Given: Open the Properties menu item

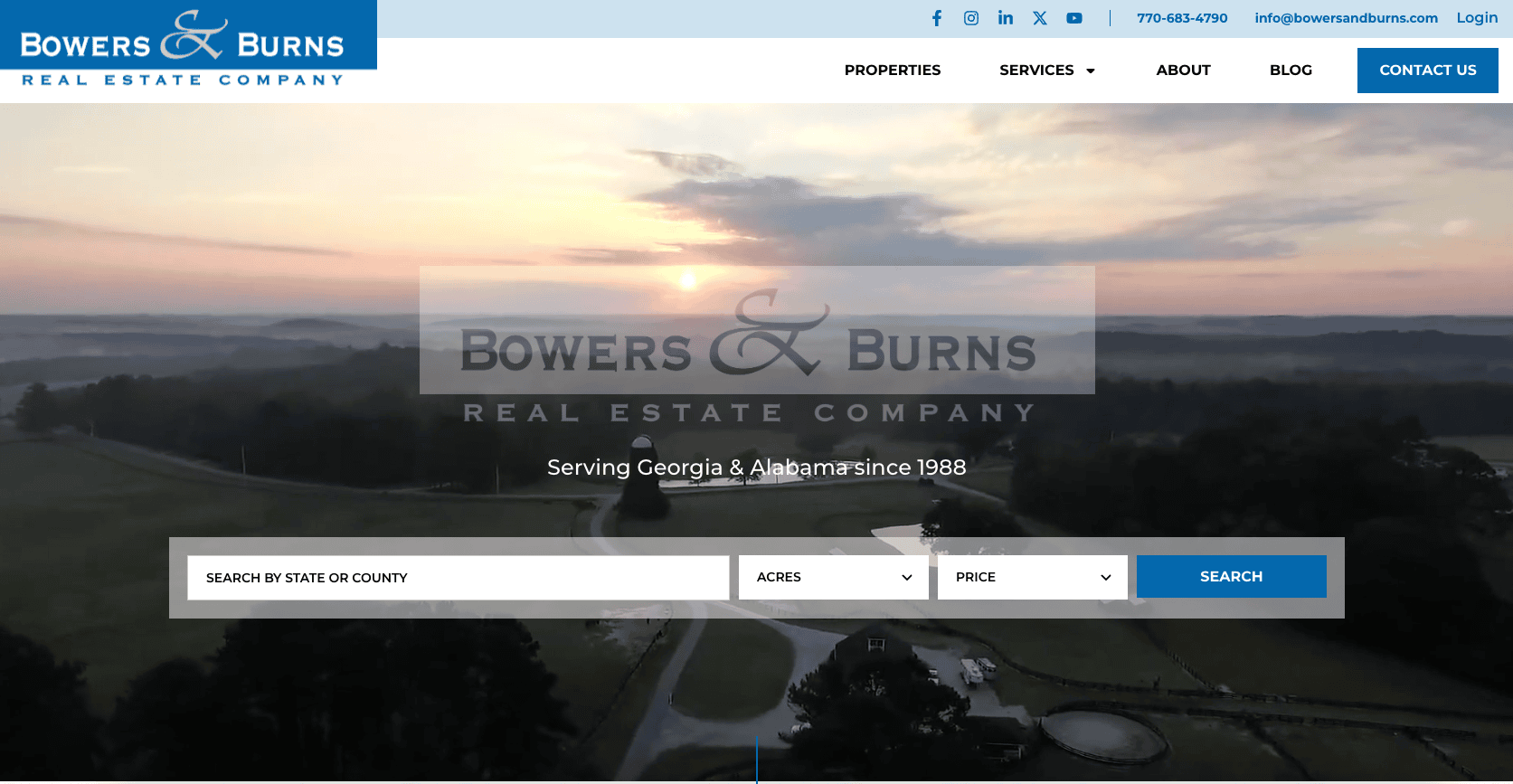Looking at the screenshot, I should 892,71.
